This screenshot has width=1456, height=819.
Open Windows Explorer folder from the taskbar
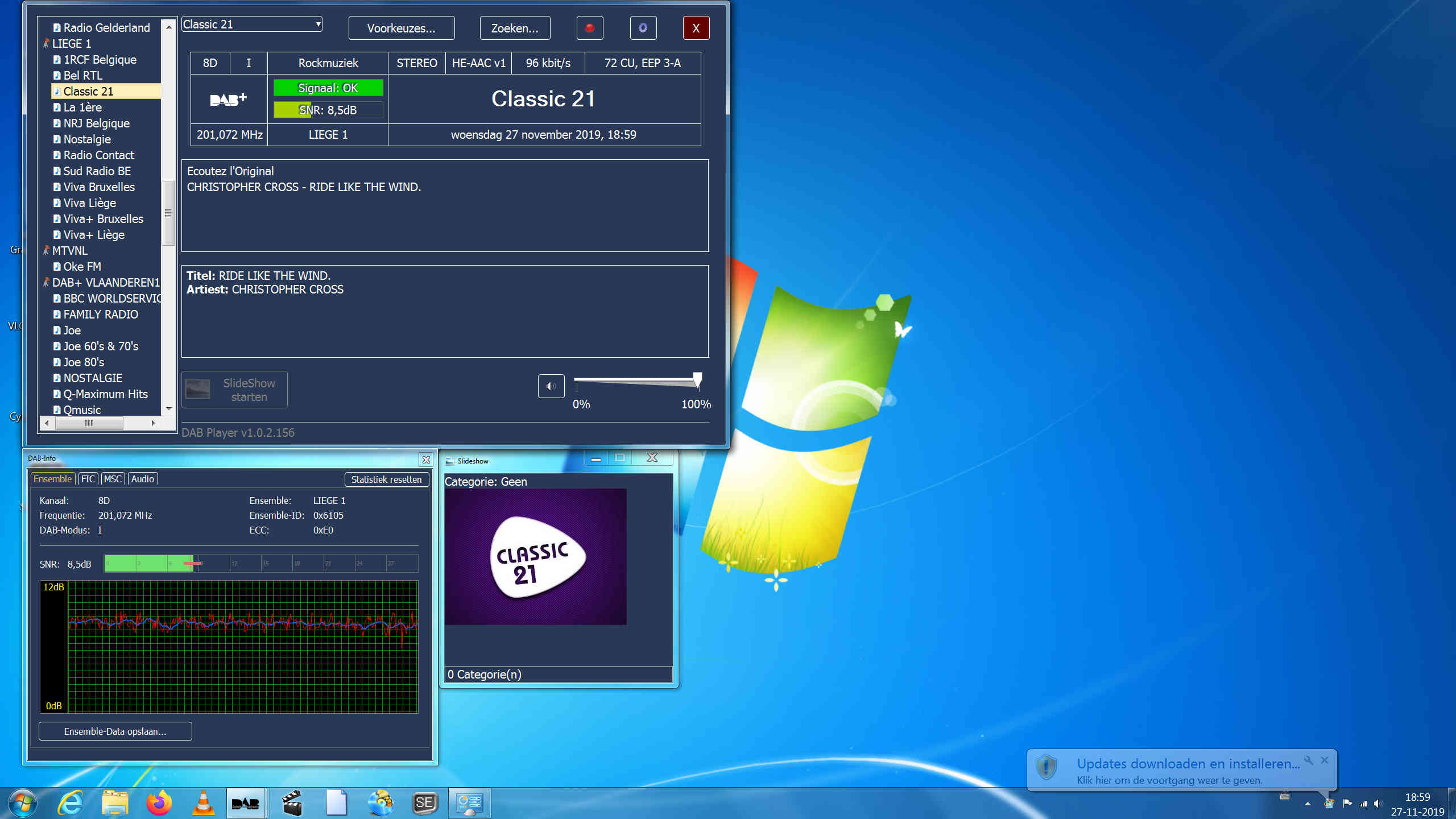click(115, 803)
